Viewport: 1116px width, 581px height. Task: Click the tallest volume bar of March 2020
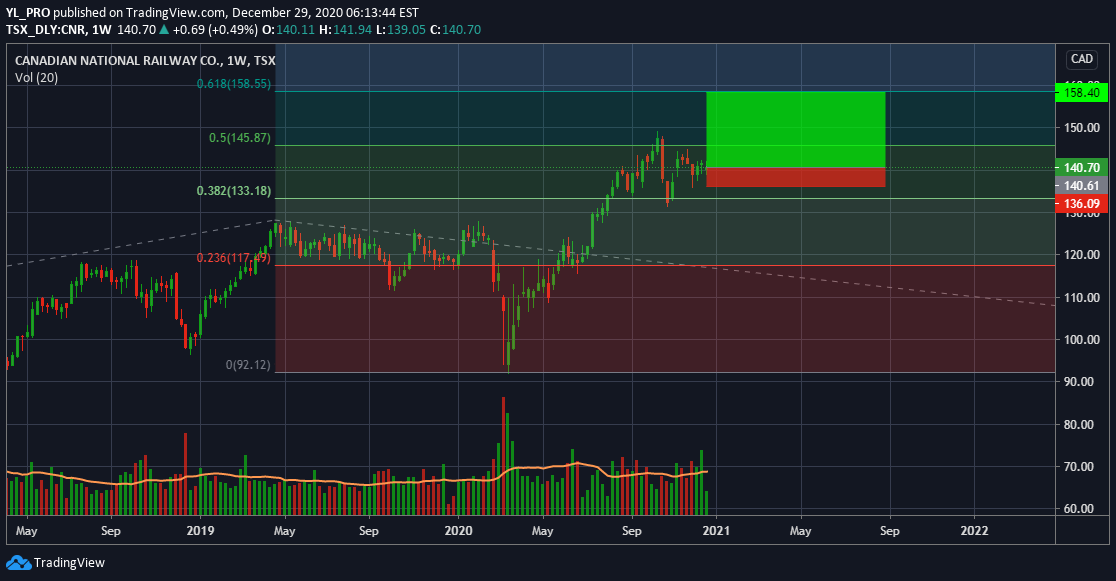pyautogui.click(x=504, y=456)
